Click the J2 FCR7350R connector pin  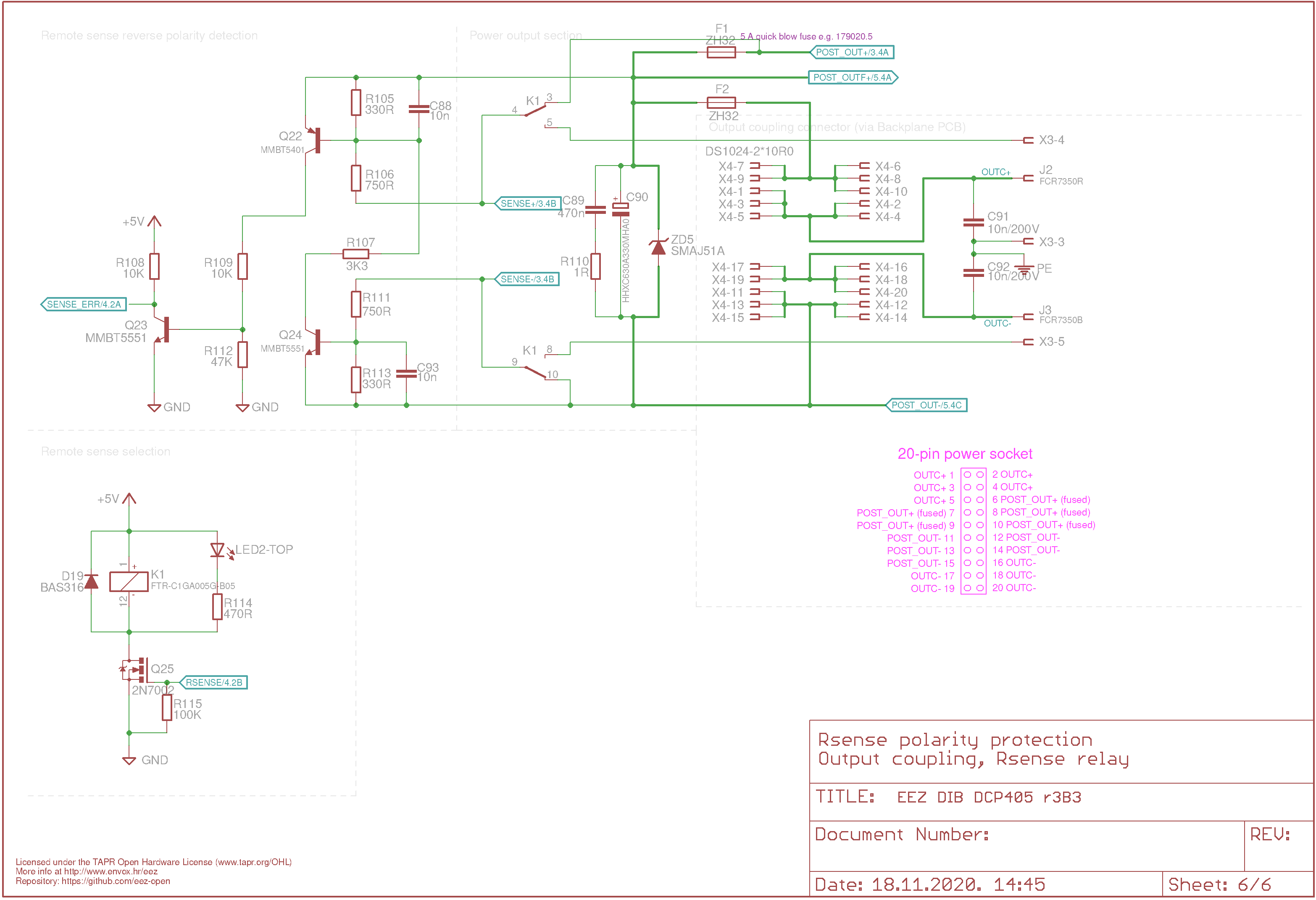tap(1028, 178)
